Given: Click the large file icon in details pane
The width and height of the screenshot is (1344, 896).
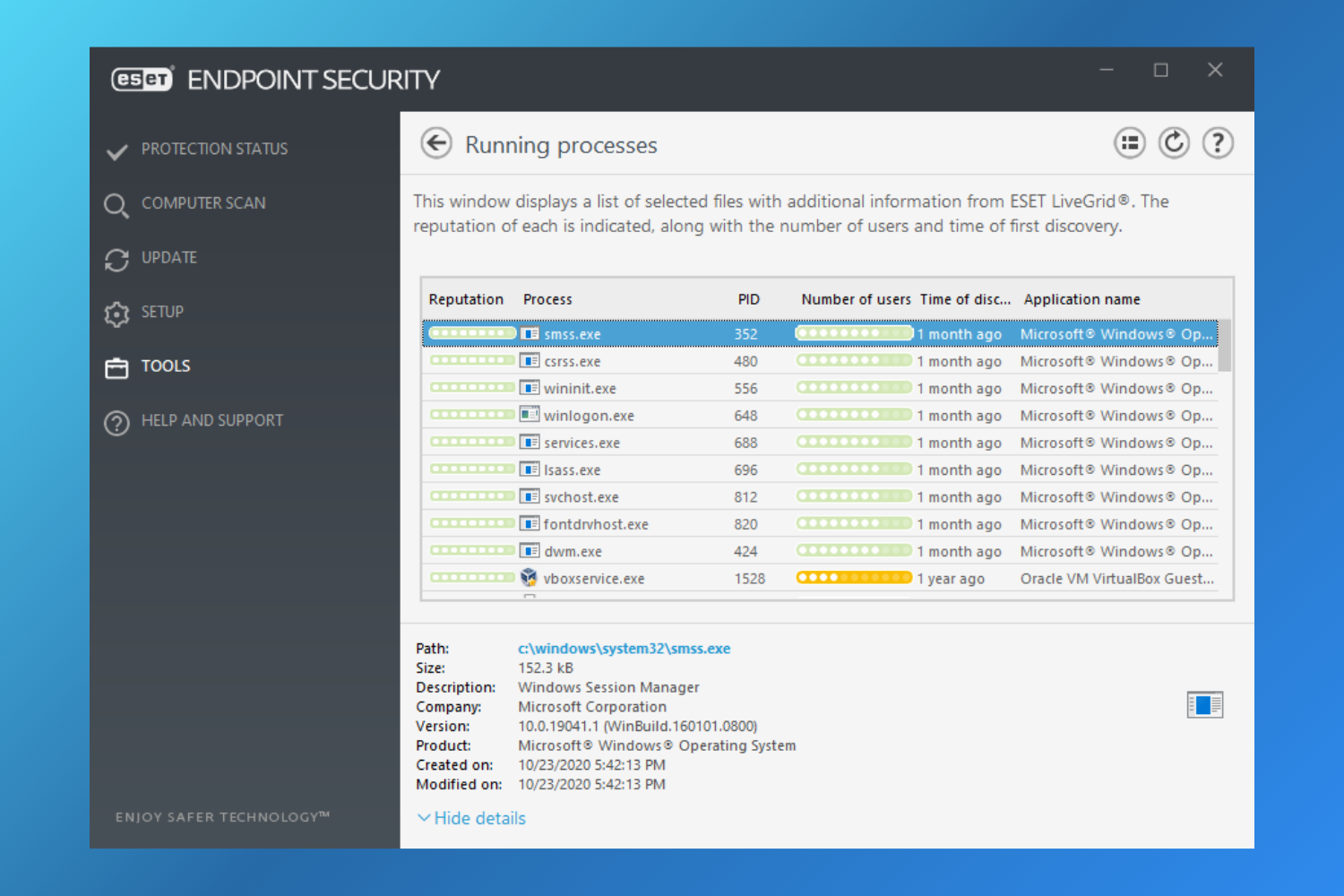Looking at the screenshot, I should pyautogui.click(x=1205, y=705).
